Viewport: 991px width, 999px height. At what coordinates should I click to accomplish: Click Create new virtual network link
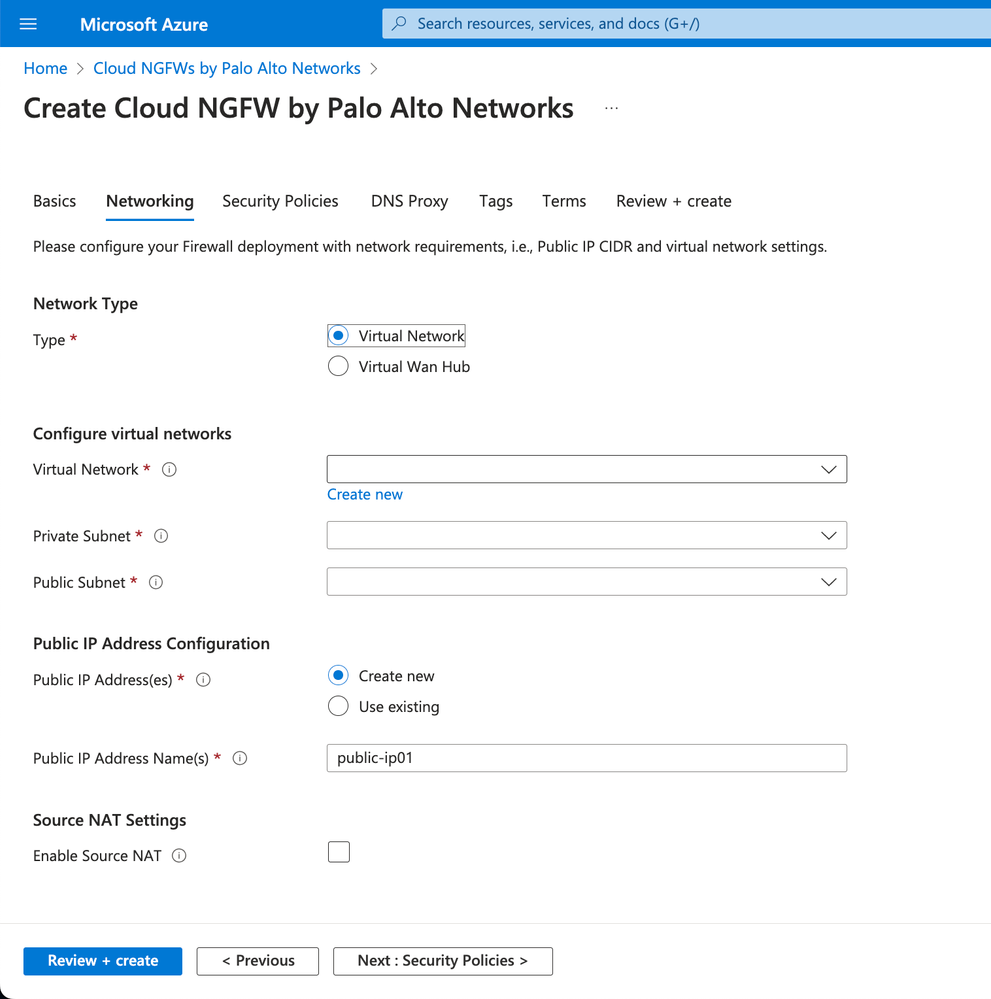point(365,494)
